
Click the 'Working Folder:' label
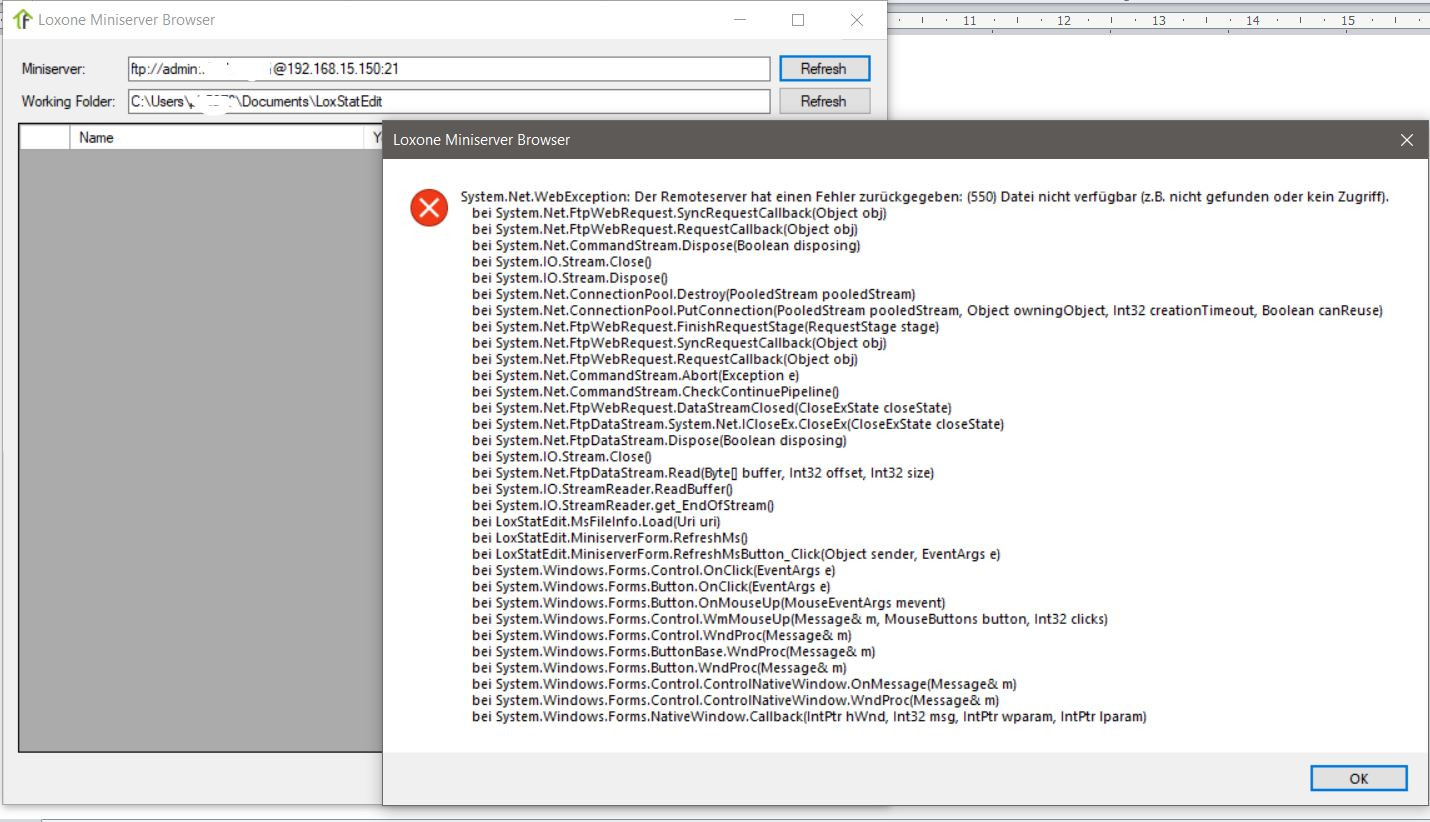tap(69, 101)
